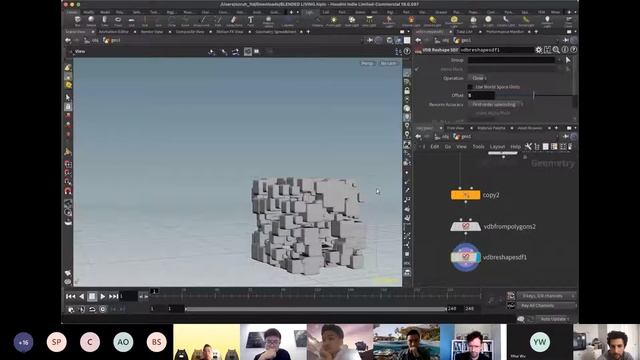Click the select tool arrow in left toolbar
This screenshot has width=640, height=360.
coord(68,98)
